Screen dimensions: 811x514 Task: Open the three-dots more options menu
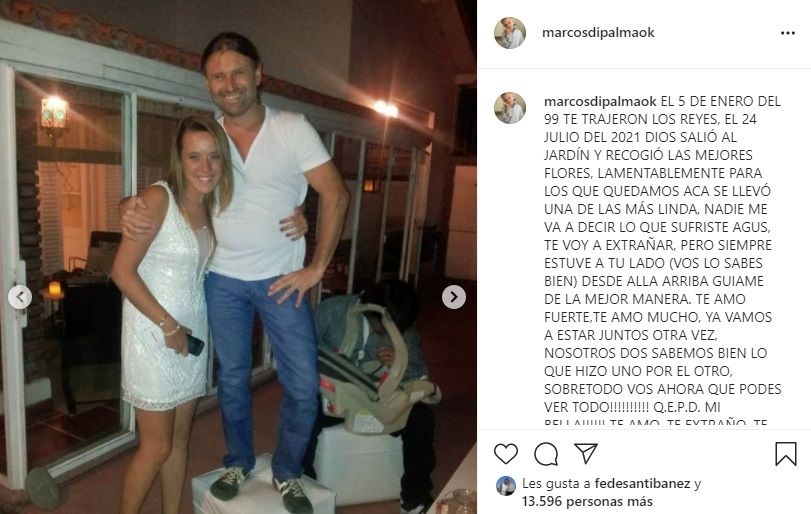coord(788,33)
